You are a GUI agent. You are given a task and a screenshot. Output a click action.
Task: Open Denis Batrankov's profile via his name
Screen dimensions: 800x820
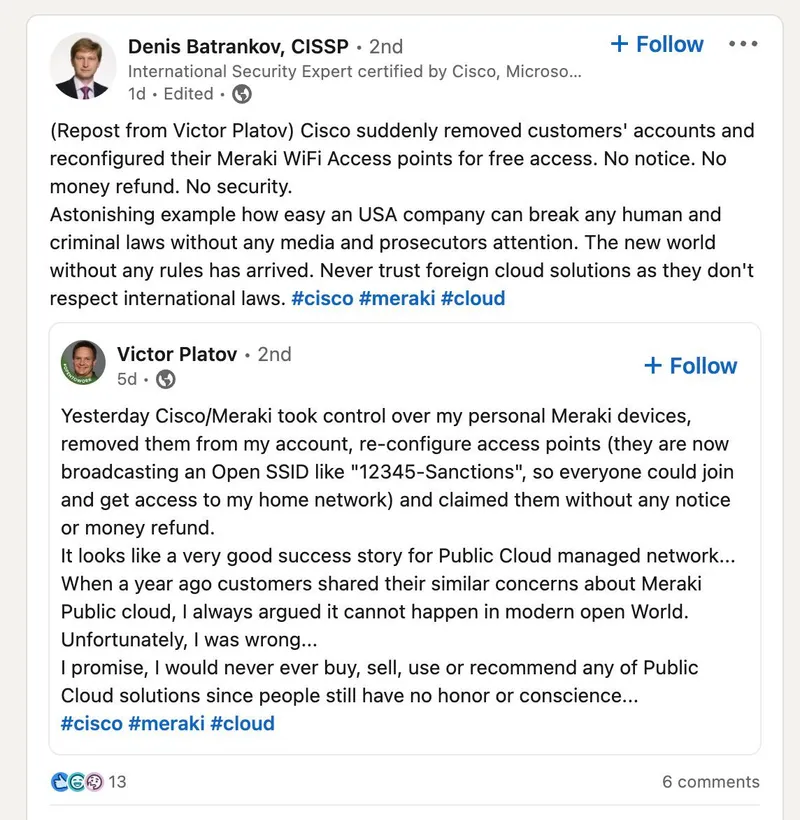click(x=238, y=46)
